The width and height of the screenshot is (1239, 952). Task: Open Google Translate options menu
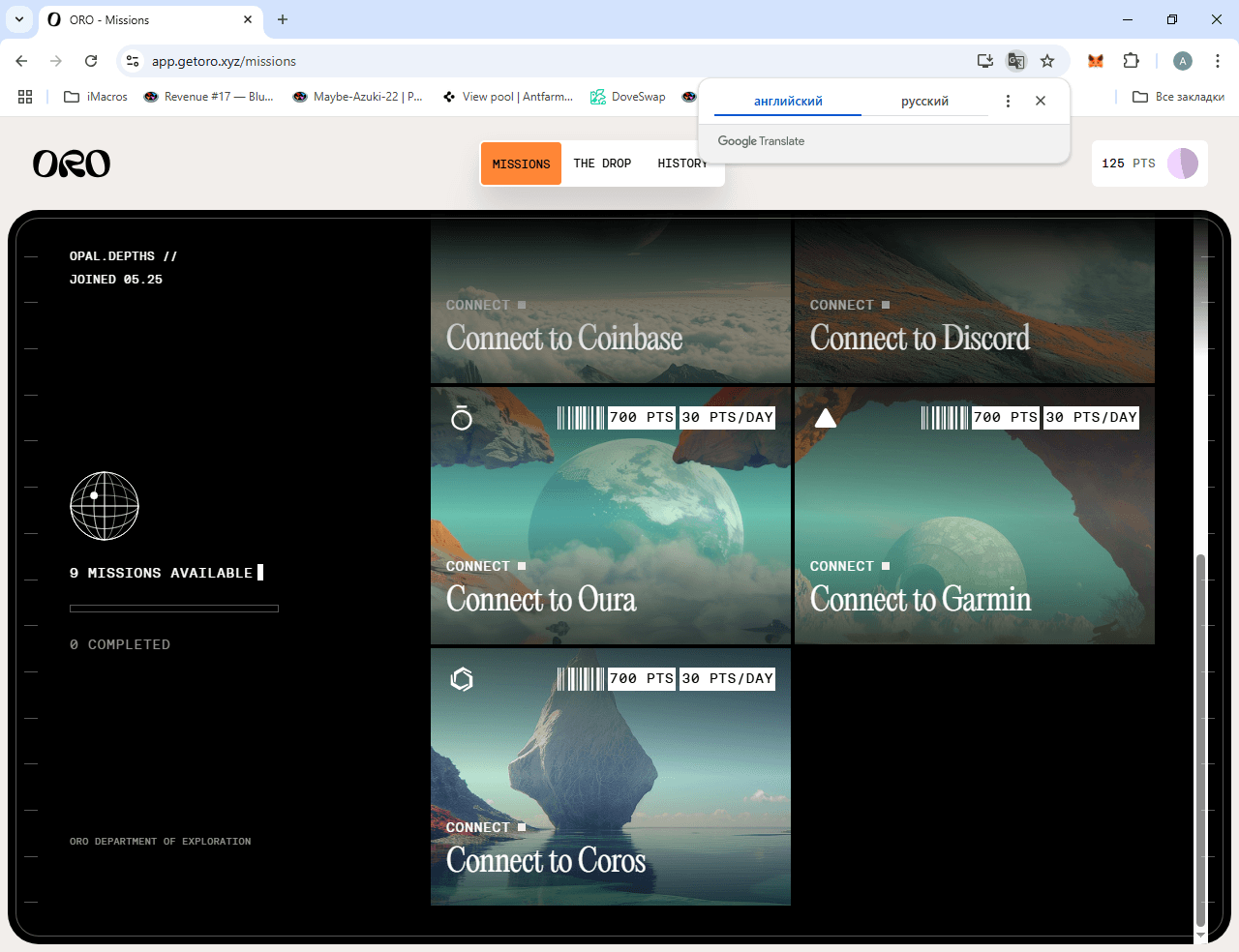coord(1008,101)
